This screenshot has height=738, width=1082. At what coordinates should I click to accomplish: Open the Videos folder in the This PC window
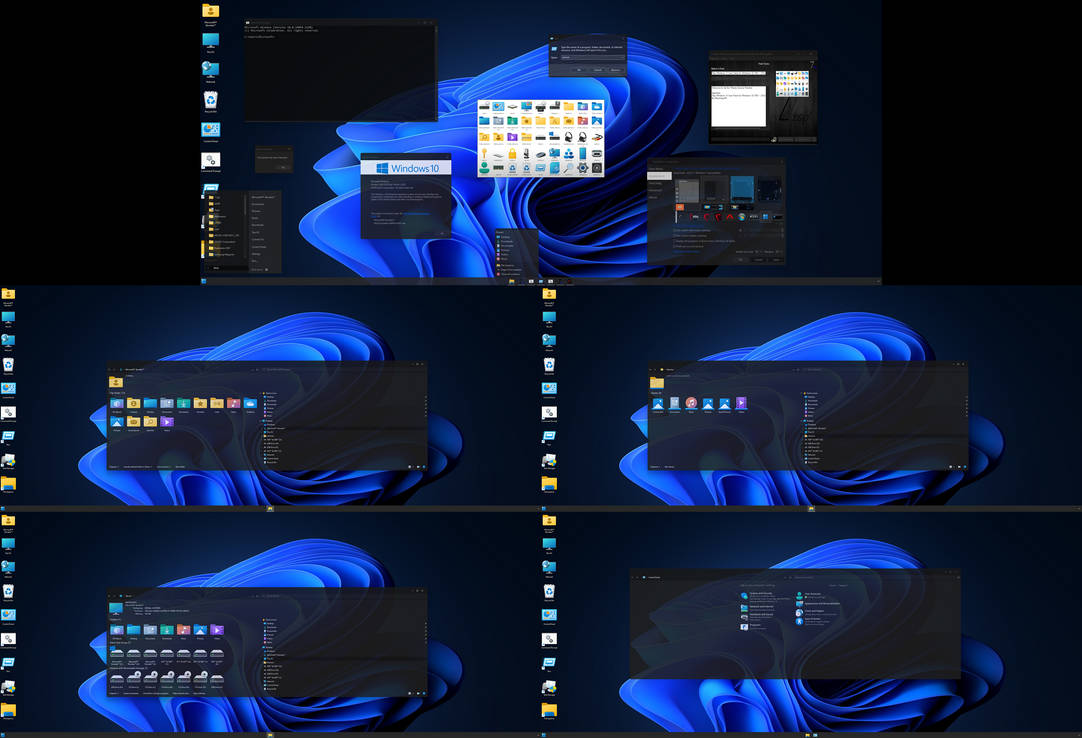click(217, 630)
